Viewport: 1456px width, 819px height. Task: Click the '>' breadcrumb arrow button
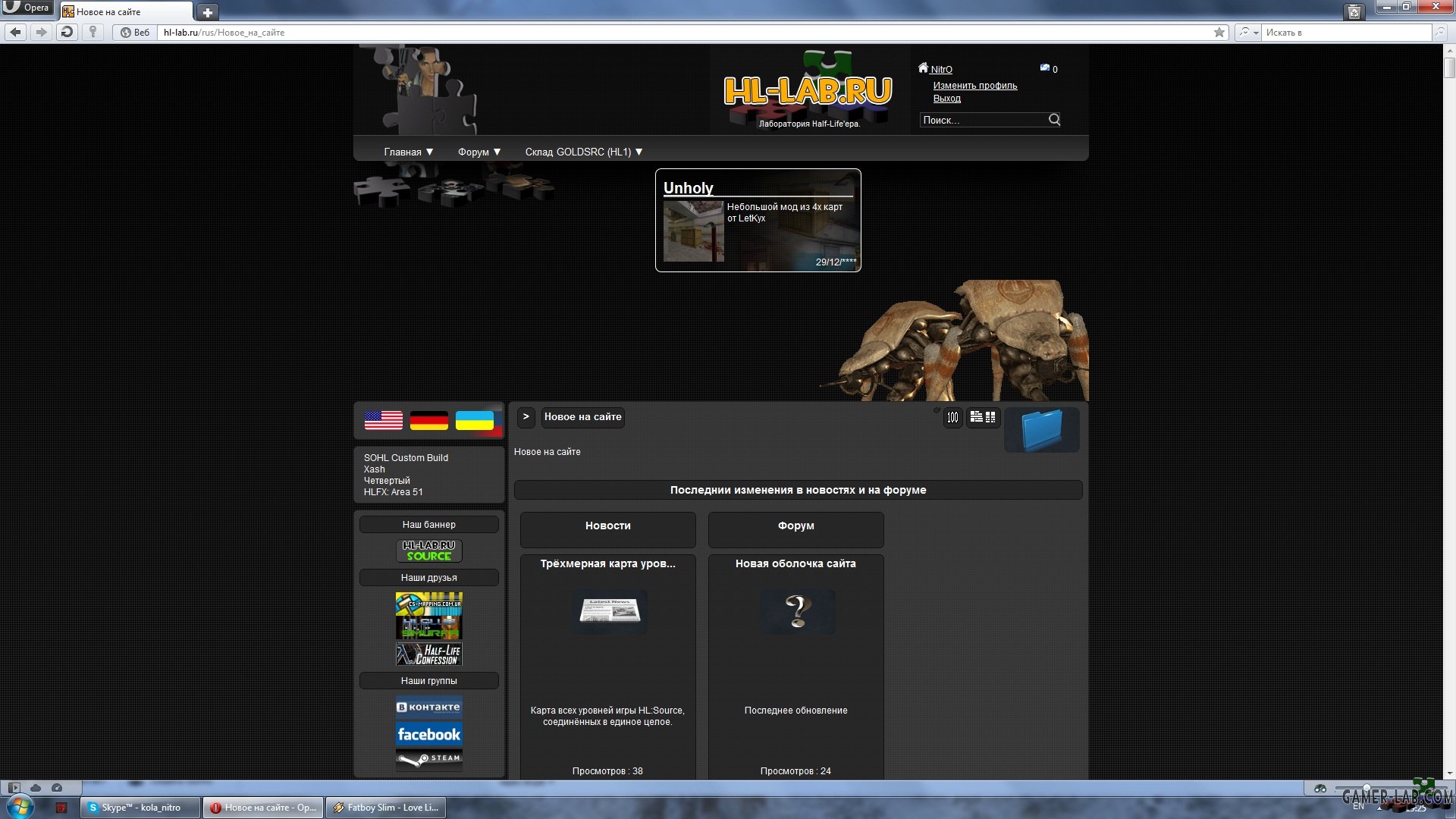[x=526, y=417]
